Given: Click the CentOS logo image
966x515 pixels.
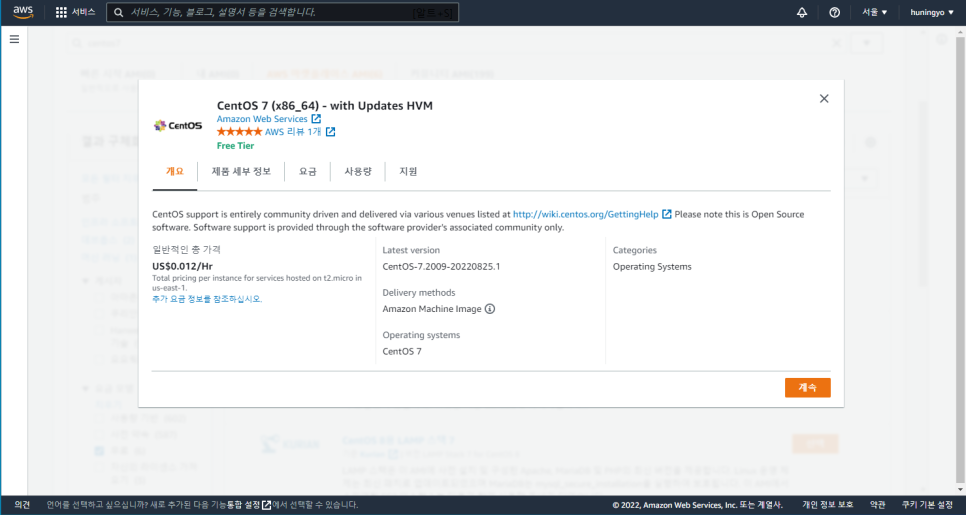Looking at the screenshot, I should pyautogui.click(x=177, y=126).
